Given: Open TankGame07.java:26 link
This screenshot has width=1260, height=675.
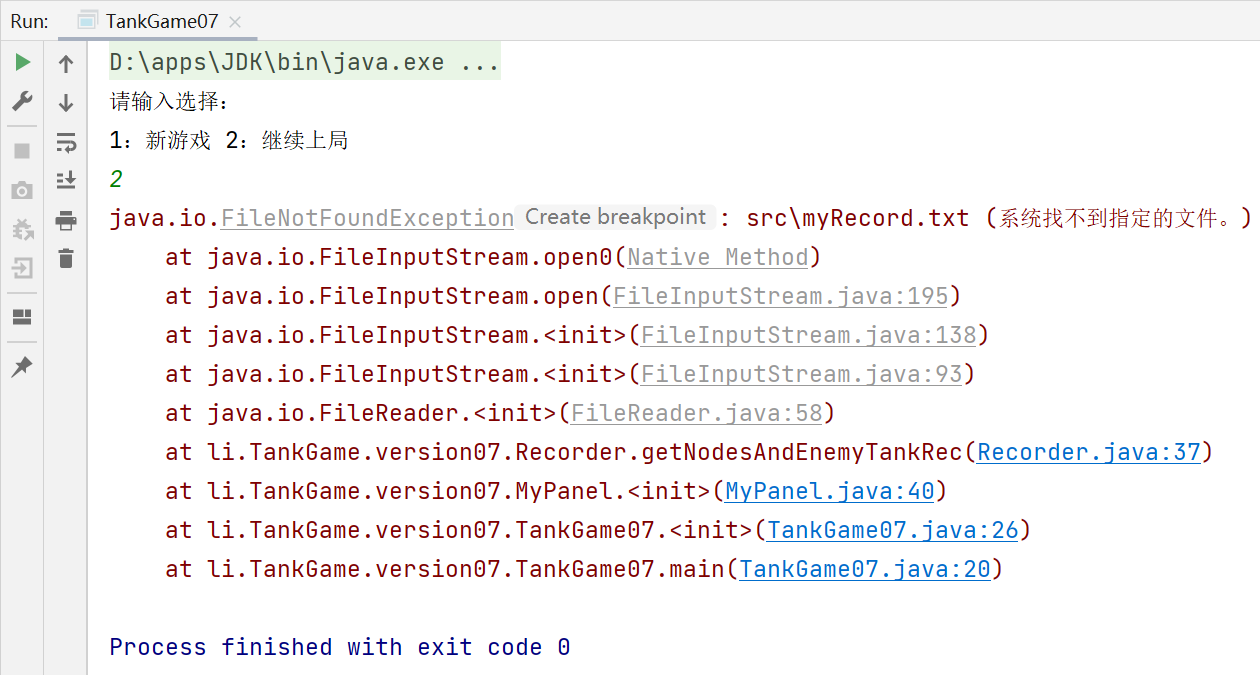Looking at the screenshot, I should point(892,530).
